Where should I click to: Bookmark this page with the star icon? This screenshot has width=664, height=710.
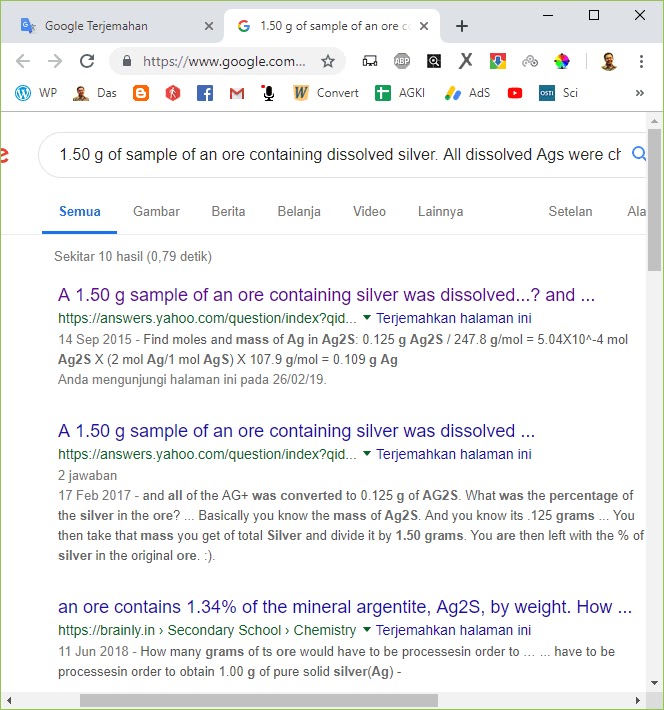click(328, 61)
